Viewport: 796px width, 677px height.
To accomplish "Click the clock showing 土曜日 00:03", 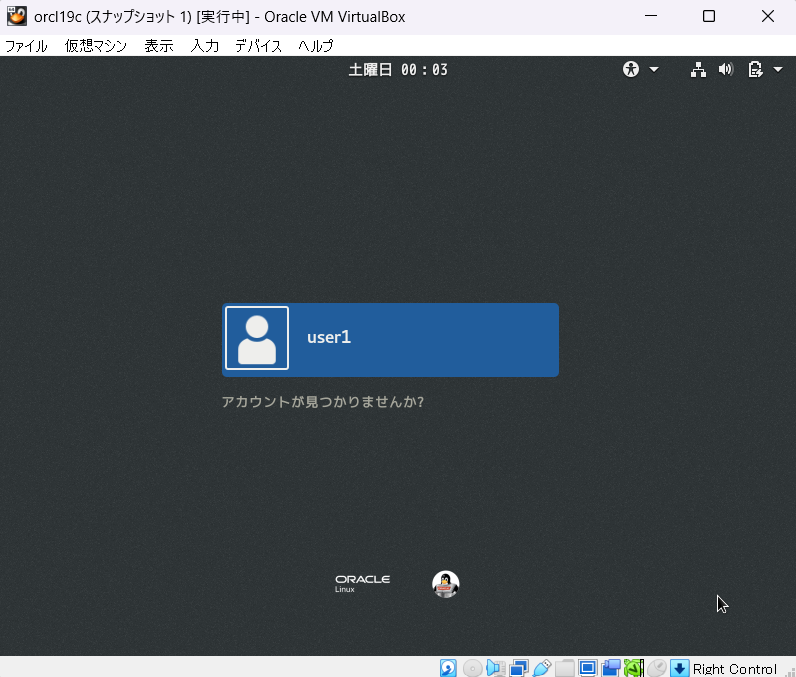I will coord(398,69).
